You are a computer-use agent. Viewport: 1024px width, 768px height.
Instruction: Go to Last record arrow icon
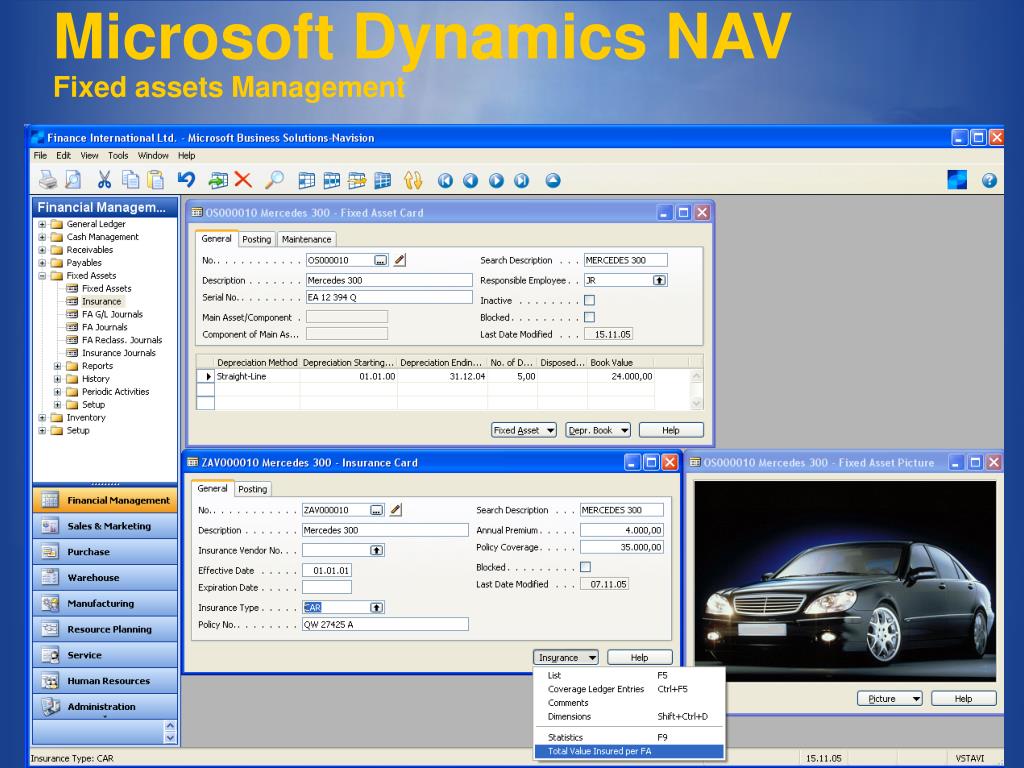(x=522, y=180)
